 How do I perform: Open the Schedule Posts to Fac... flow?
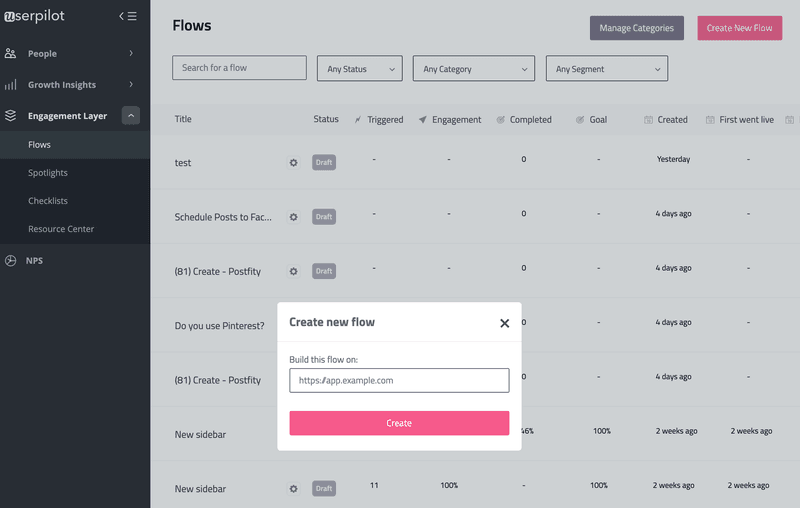[x=223, y=217]
